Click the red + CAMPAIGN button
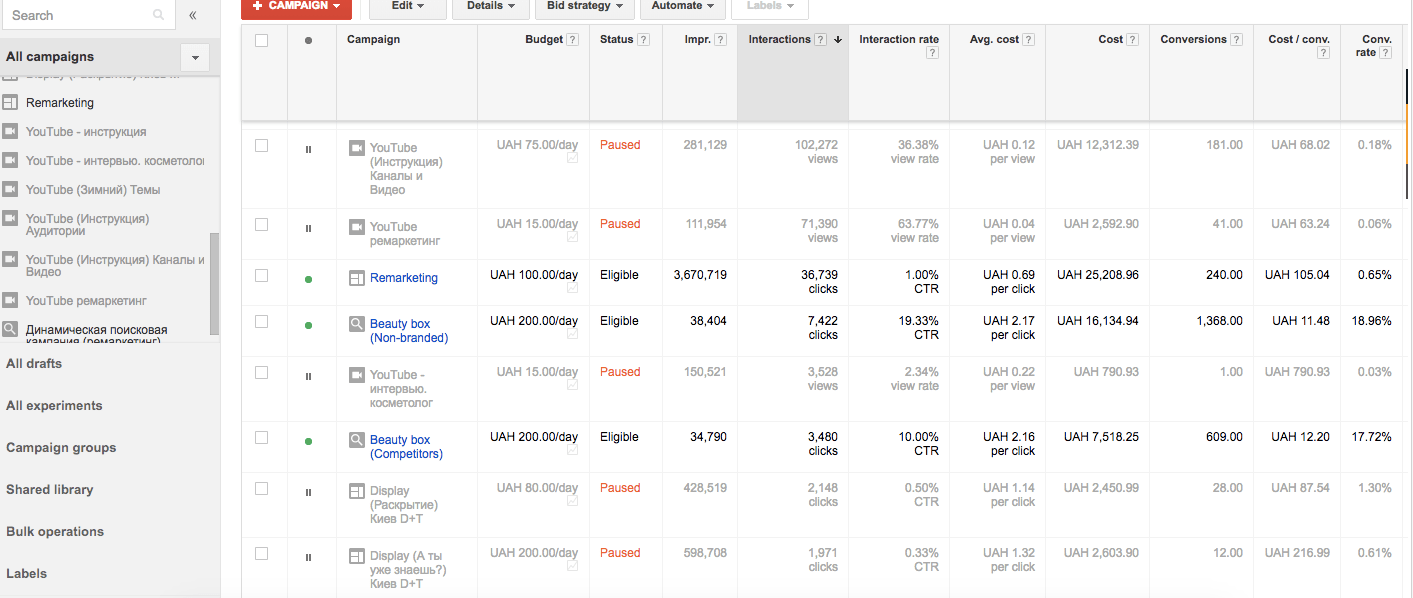This screenshot has width=1413, height=598. point(296,6)
